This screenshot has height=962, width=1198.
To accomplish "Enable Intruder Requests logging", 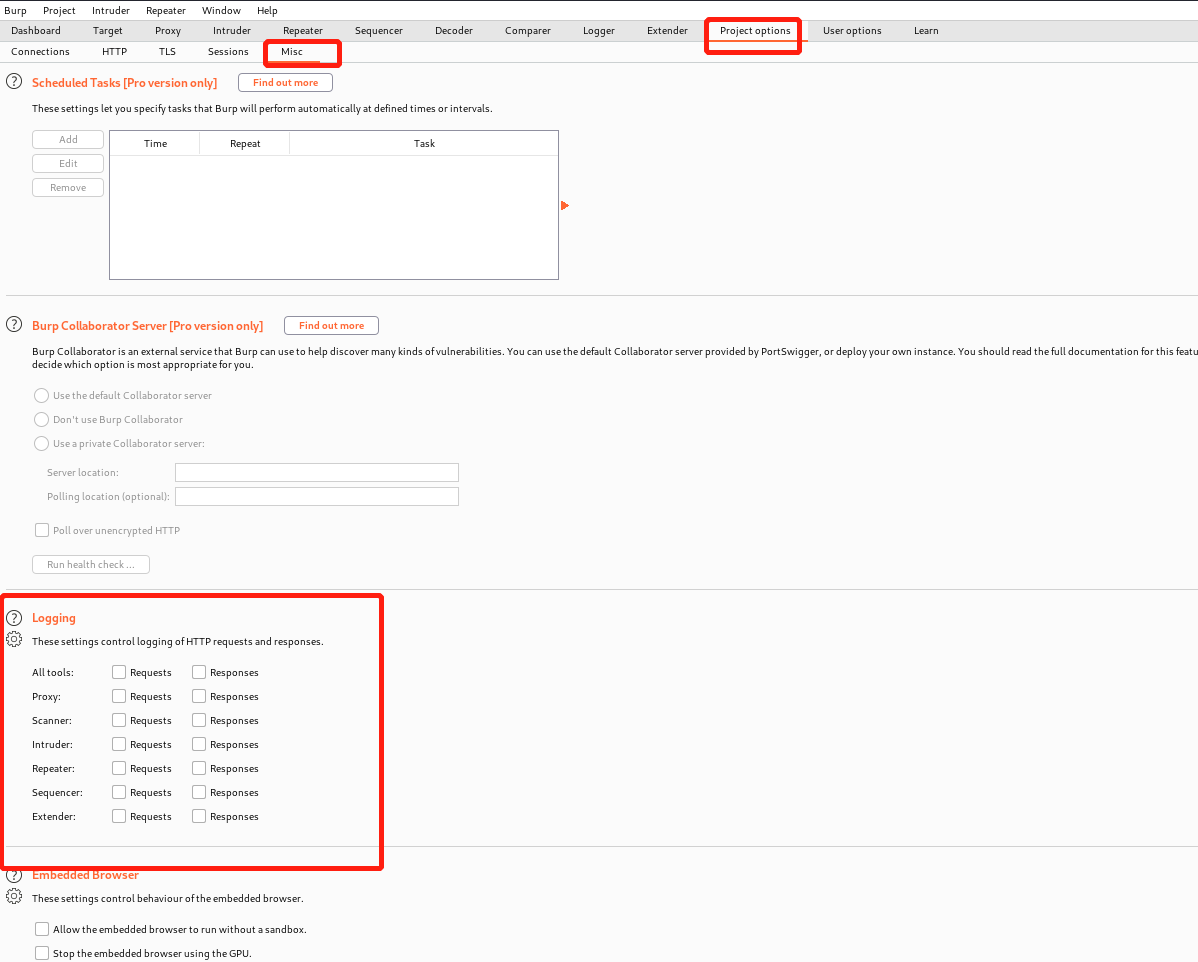I will point(118,743).
